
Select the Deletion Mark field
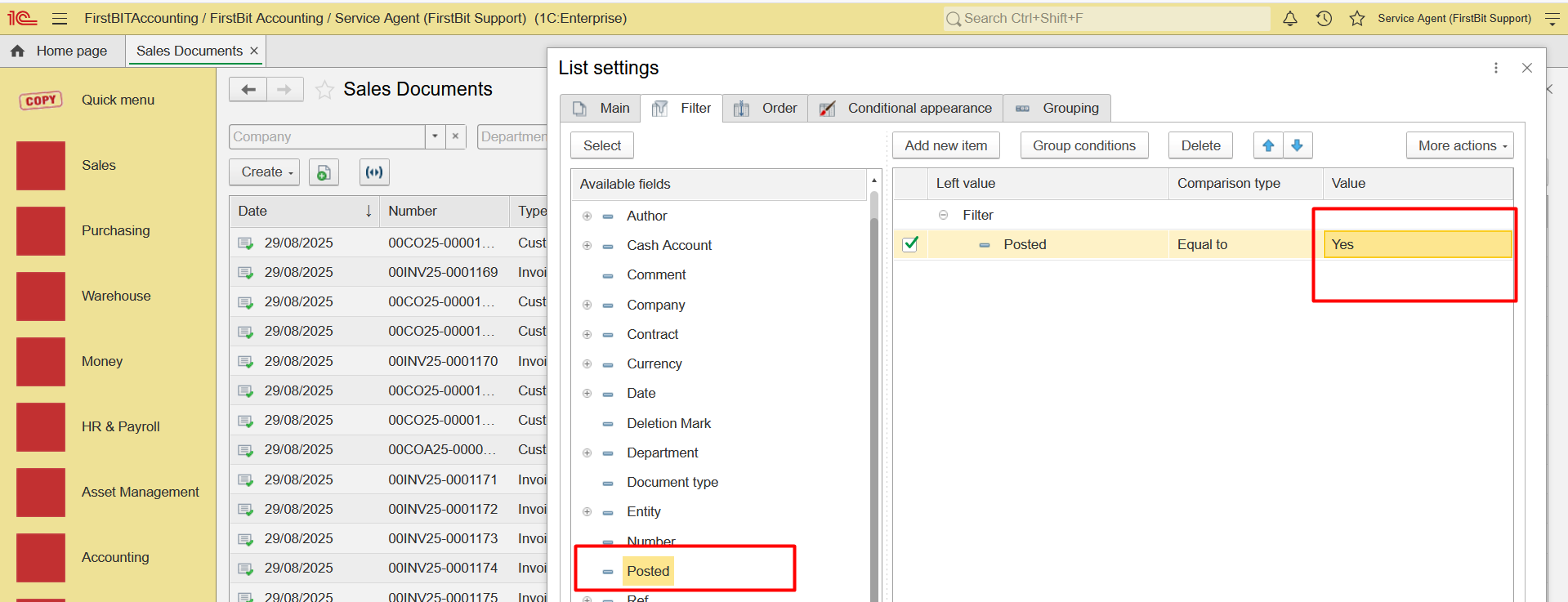pyautogui.click(x=668, y=423)
